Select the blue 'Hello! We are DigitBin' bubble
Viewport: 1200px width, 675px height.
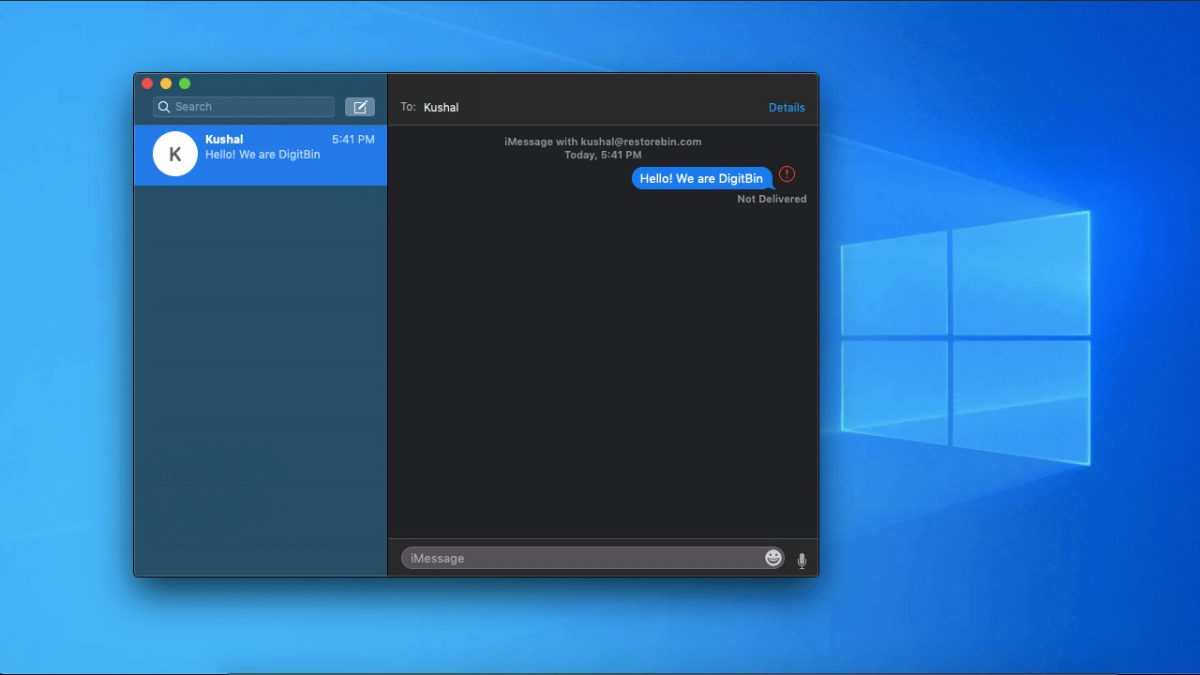(701, 178)
